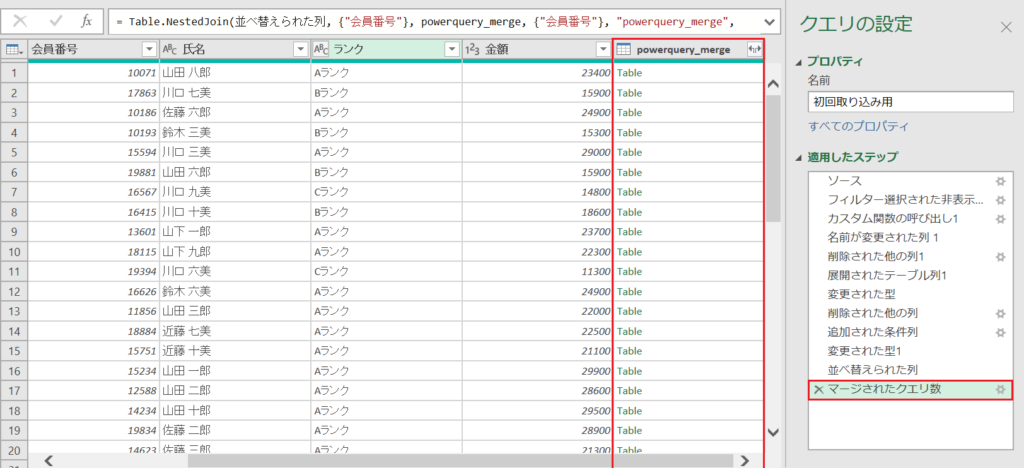Image resolution: width=1024 pixels, height=468 pixels.
Task: Click the horizontal scrollbar left arrow
Action: (48, 461)
